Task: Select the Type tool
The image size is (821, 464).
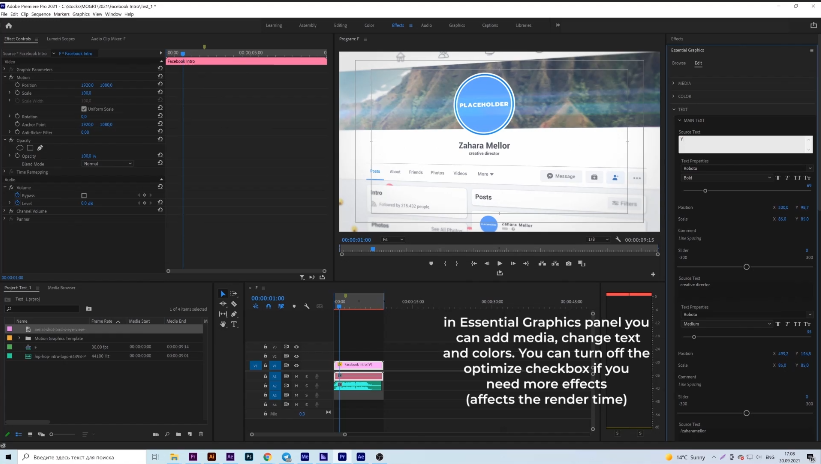Action: pos(234,324)
